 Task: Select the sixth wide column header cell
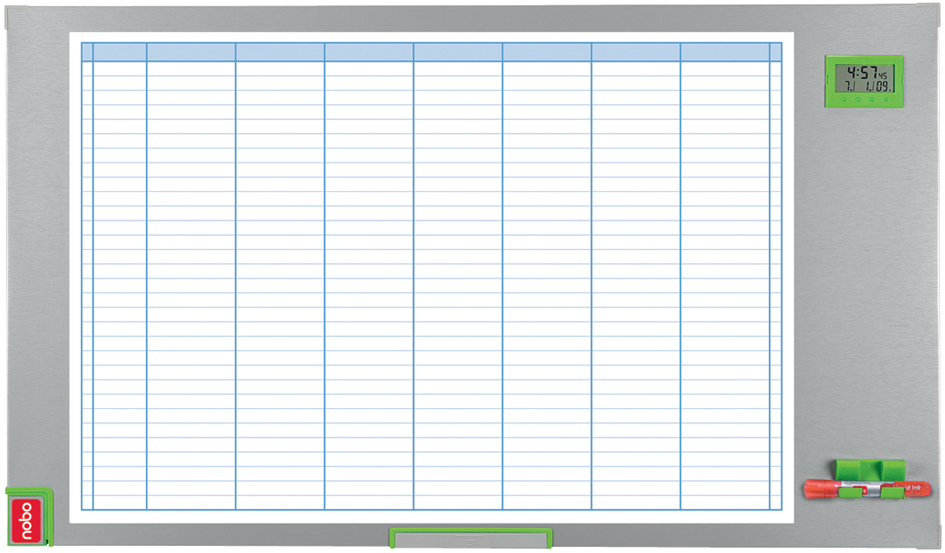[636, 52]
